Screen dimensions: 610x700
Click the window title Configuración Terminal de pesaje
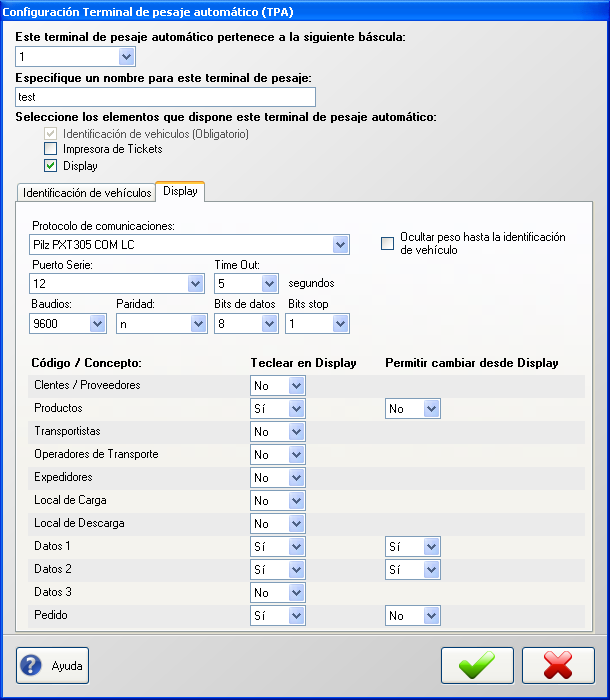tap(147, 12)
